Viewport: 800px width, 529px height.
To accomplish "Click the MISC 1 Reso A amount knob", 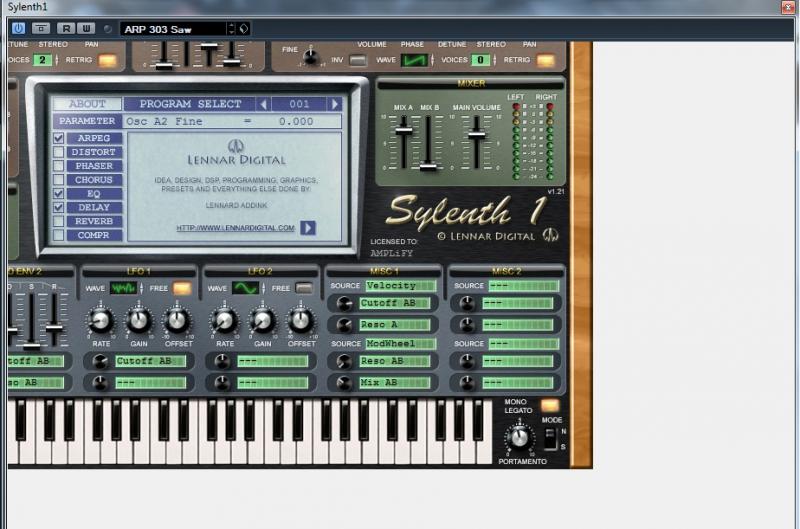I will (344, 325).
